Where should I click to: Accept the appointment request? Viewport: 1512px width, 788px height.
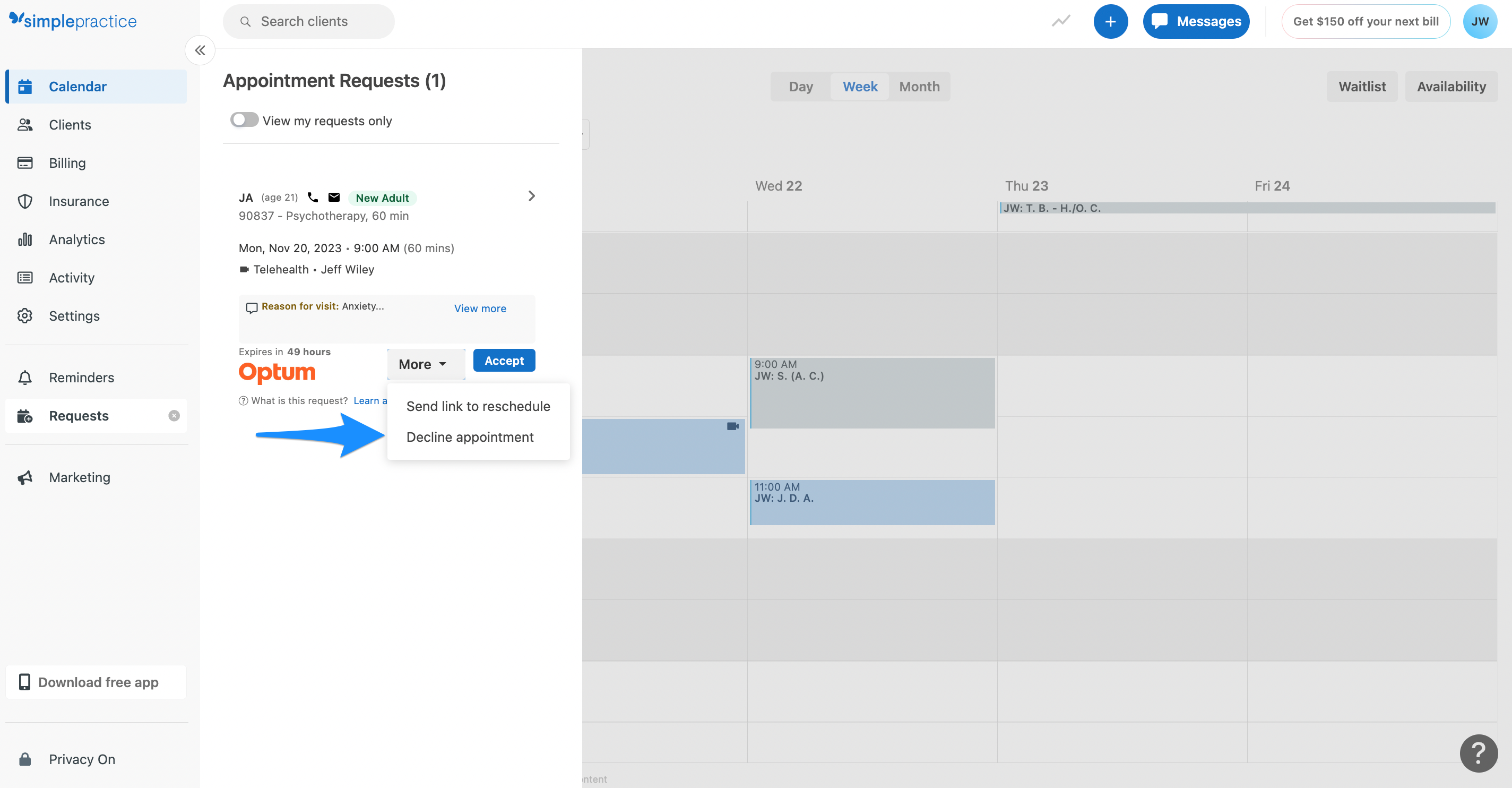(x=504, y=360)
